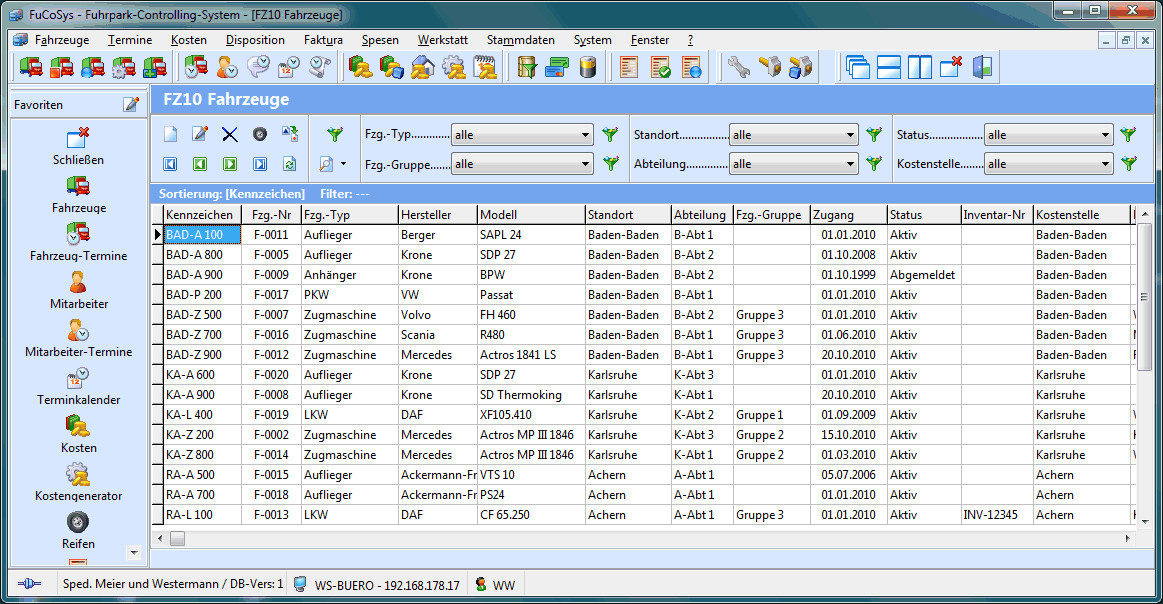This screenshot has width=1163, height=604.
Task: Click the Reifen tire icon
Action: [78, 523]
